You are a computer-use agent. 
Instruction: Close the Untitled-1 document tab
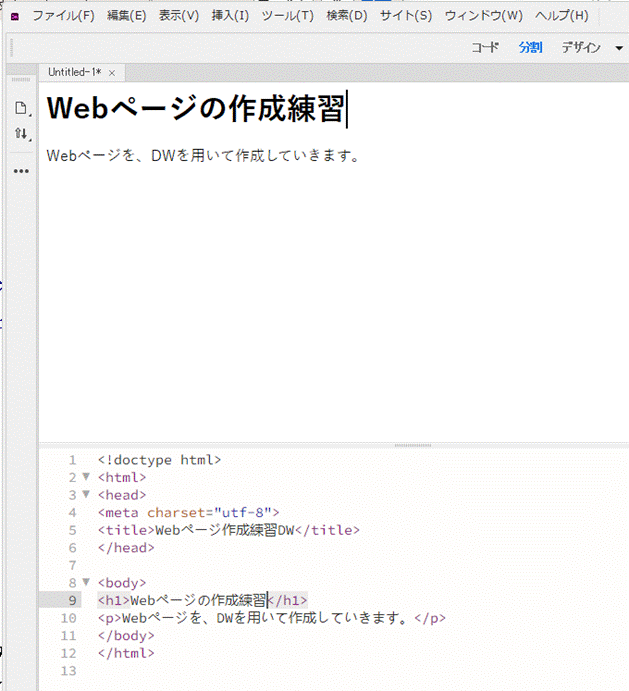(112, 73)
